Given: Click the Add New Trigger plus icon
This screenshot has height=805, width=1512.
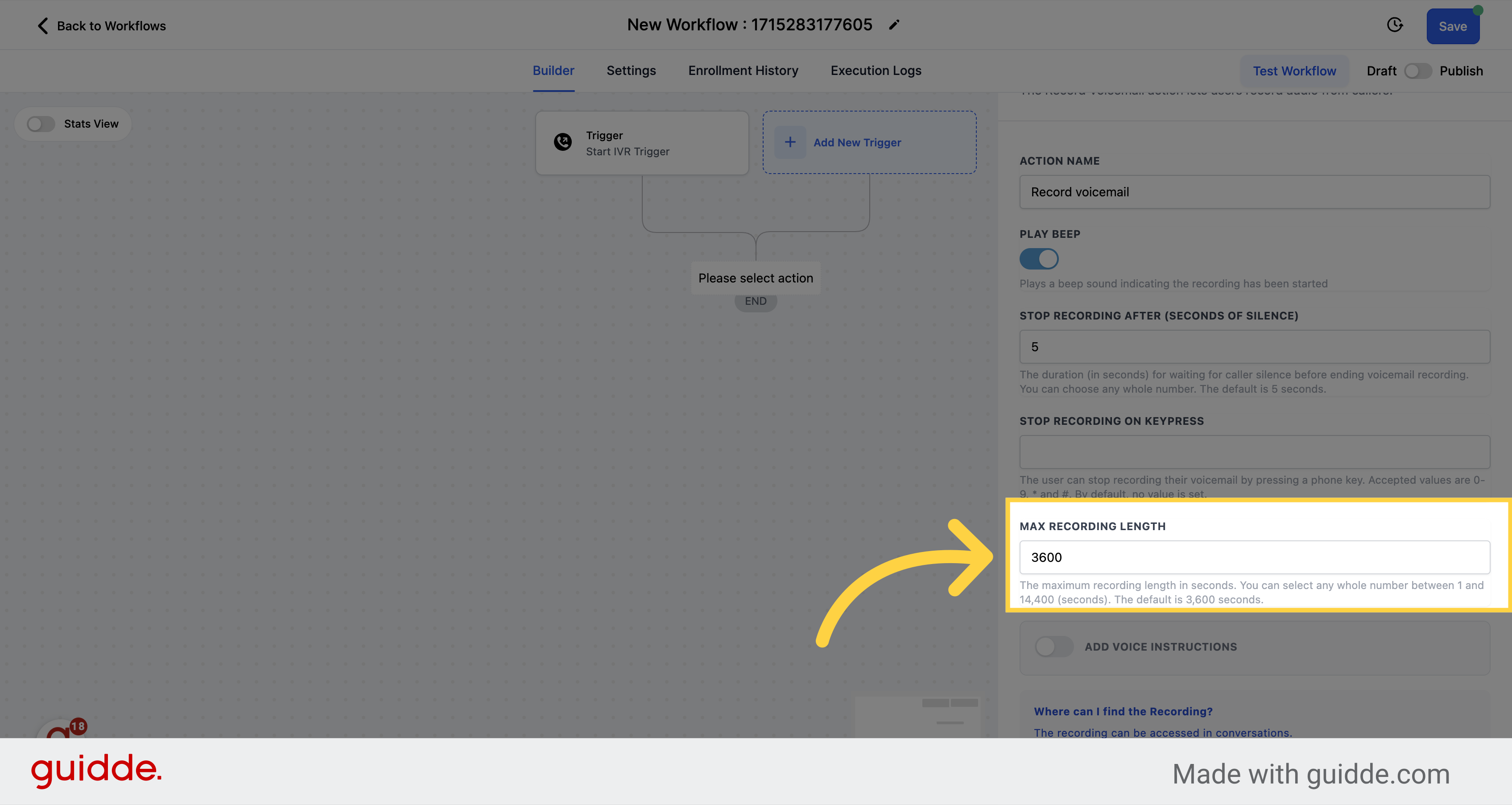Looking at the screenshot, I should pos(791,142).
